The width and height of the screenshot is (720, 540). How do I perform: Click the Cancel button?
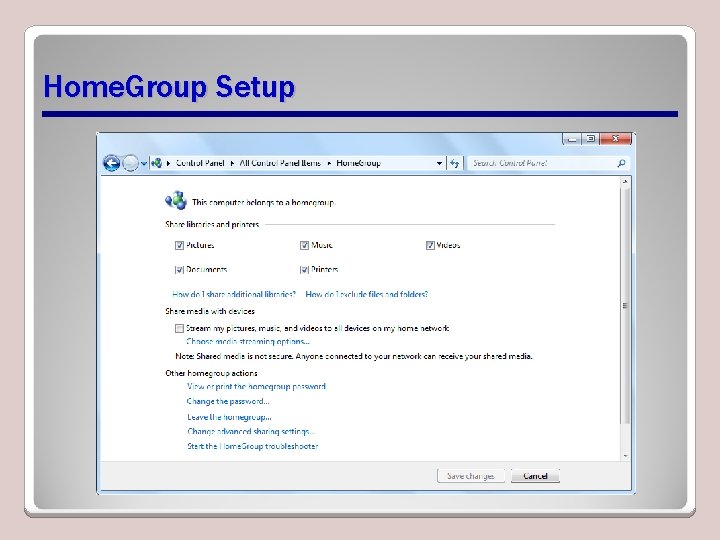pyautogui.click(x=535, y=476)
